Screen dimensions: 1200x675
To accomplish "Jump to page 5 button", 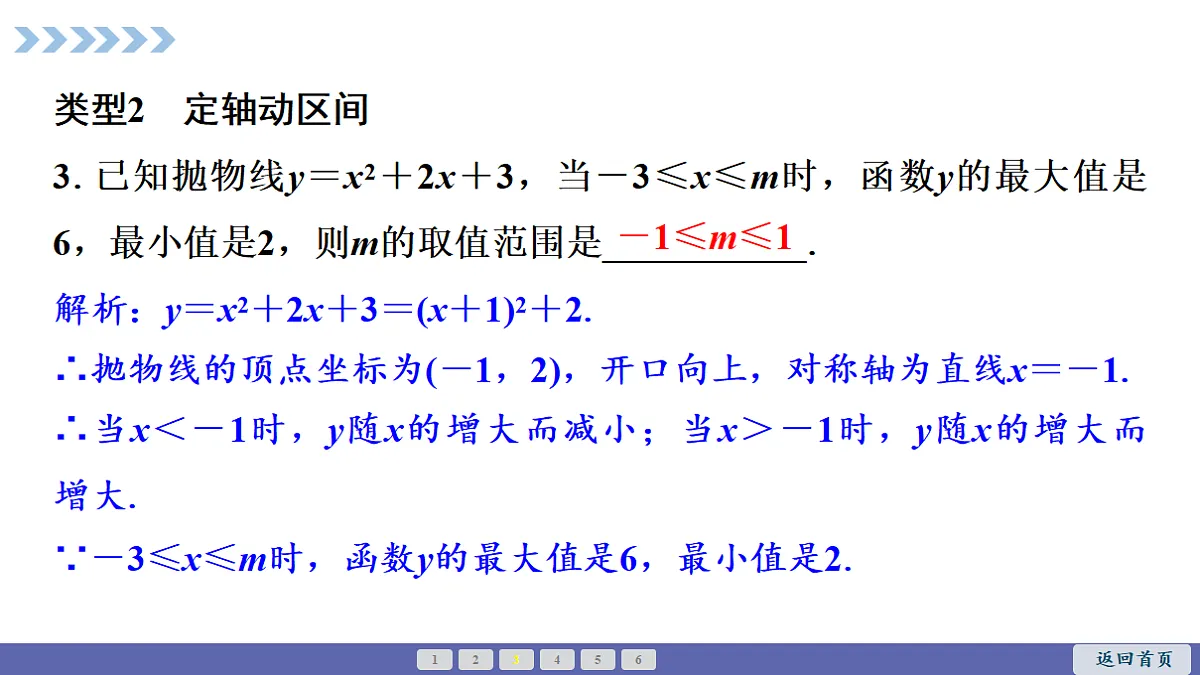I will (598, 660).
